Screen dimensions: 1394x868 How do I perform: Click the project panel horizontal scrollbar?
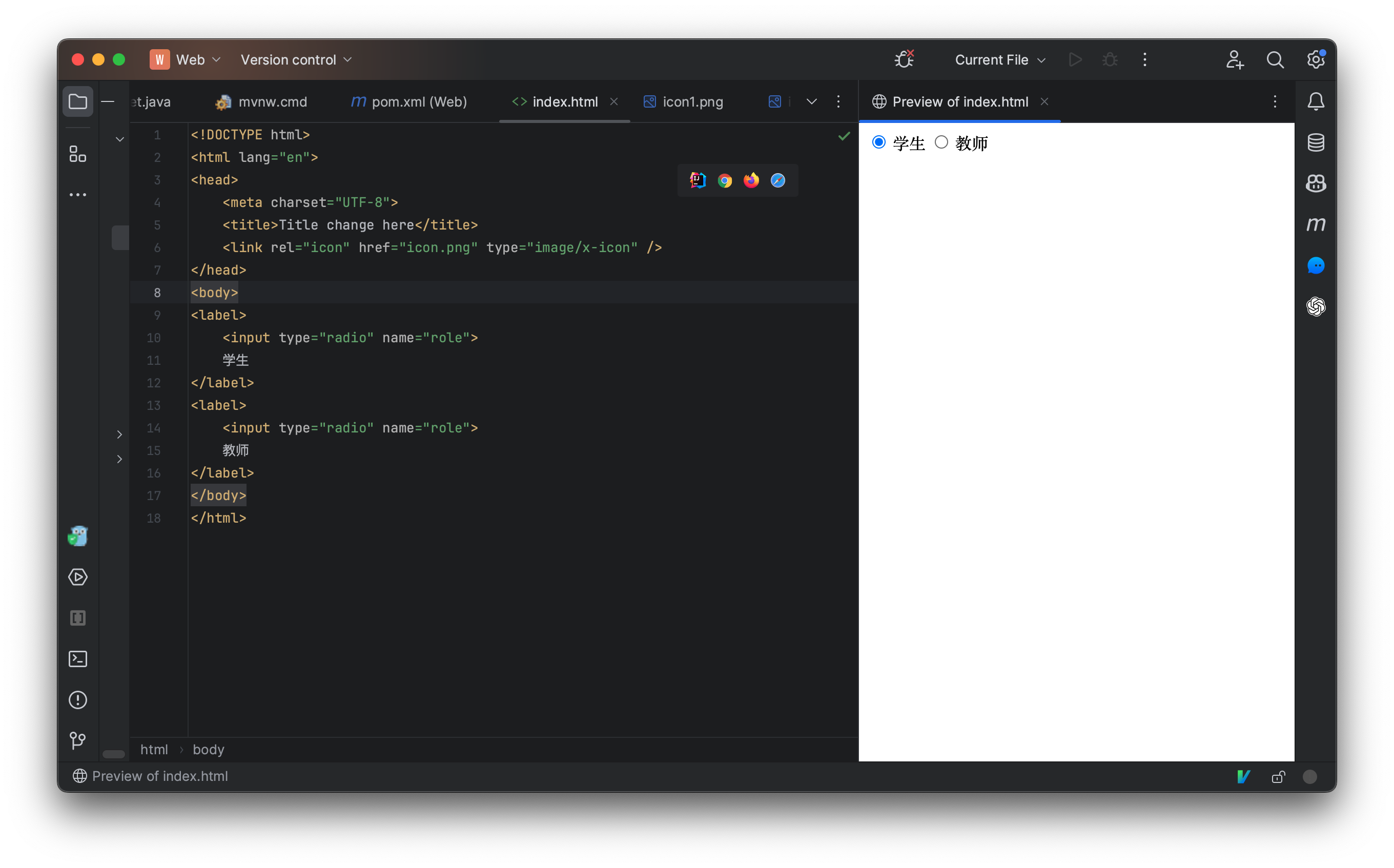point(114,754)
